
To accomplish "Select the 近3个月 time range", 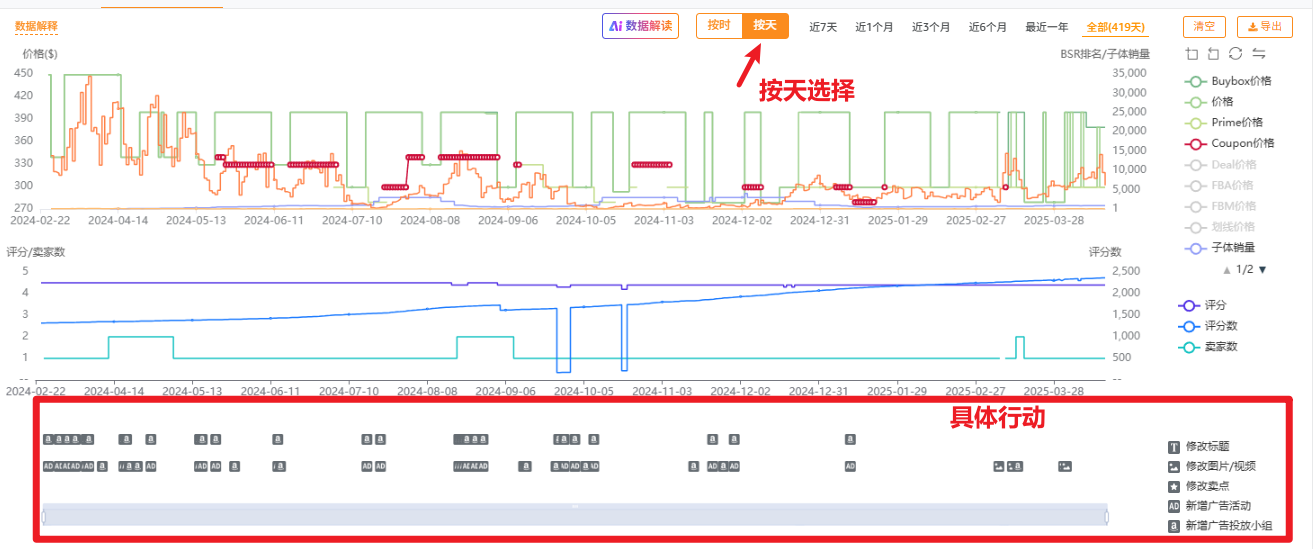I will (x=930, y=27).
